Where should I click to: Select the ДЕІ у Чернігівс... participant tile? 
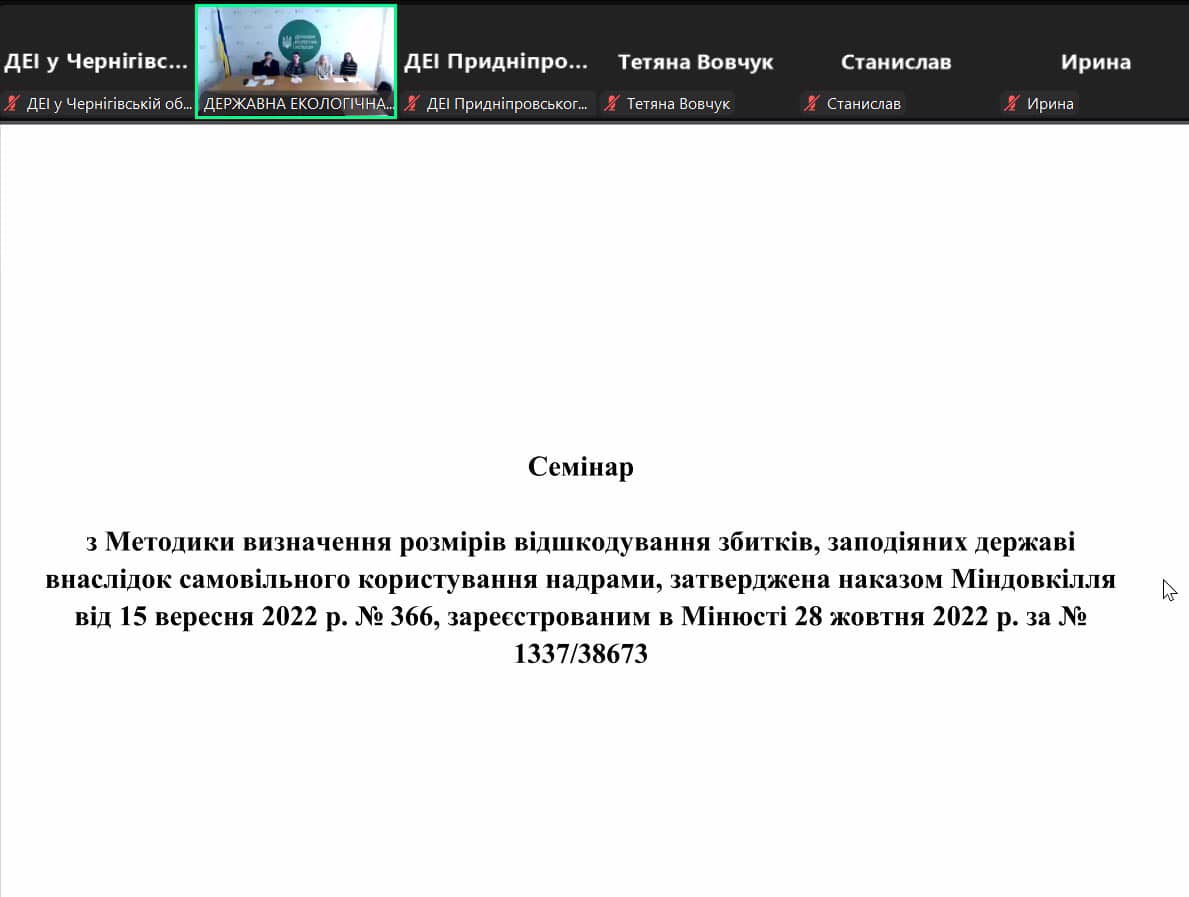tap(96, 61)
